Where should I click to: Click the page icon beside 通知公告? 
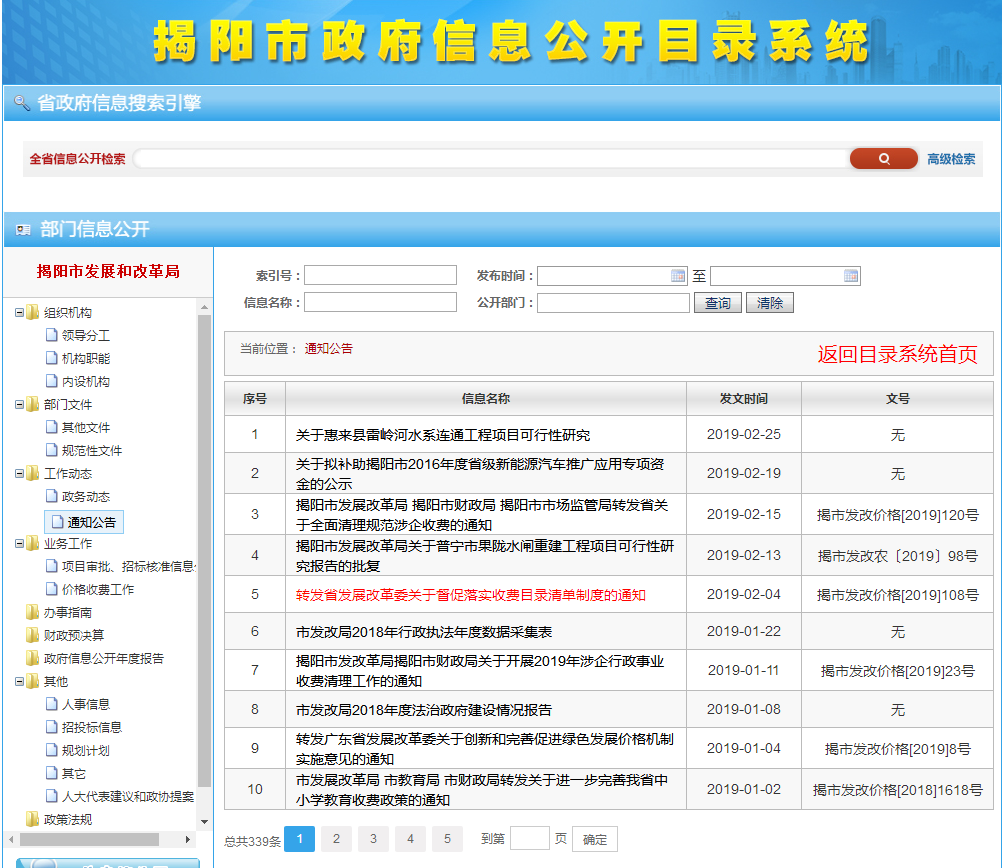[x=58, y=522]
